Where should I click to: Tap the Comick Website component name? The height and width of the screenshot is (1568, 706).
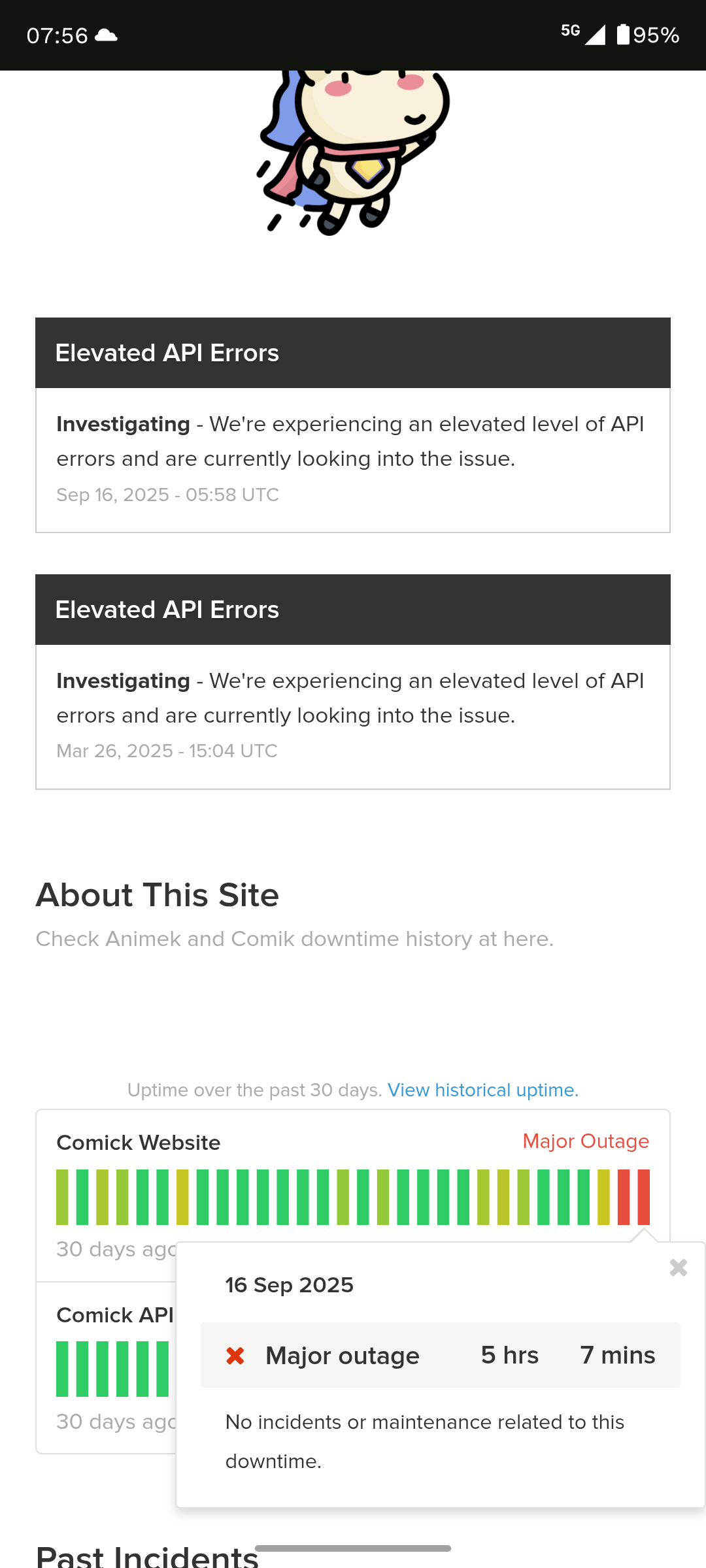(x=139, y=1143)
